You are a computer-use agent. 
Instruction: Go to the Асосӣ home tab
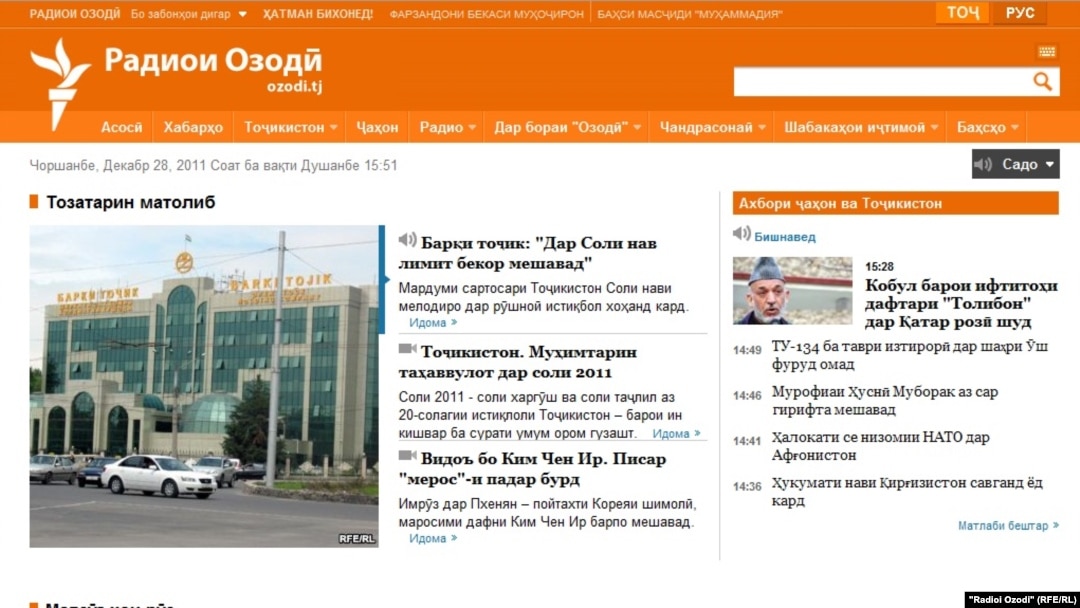(122, 127)
